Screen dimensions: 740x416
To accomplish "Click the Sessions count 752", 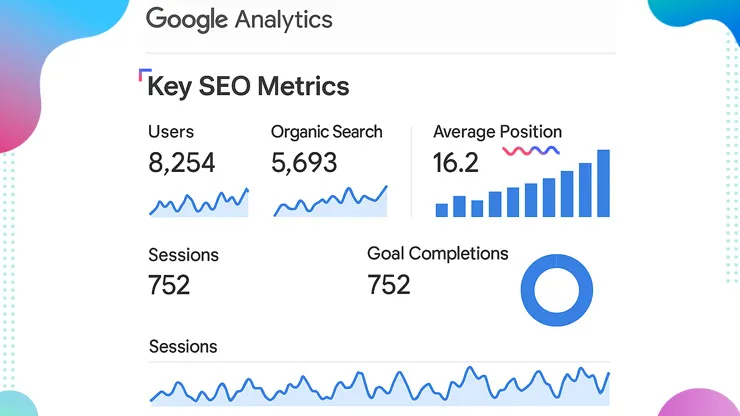I will (169, 285).
